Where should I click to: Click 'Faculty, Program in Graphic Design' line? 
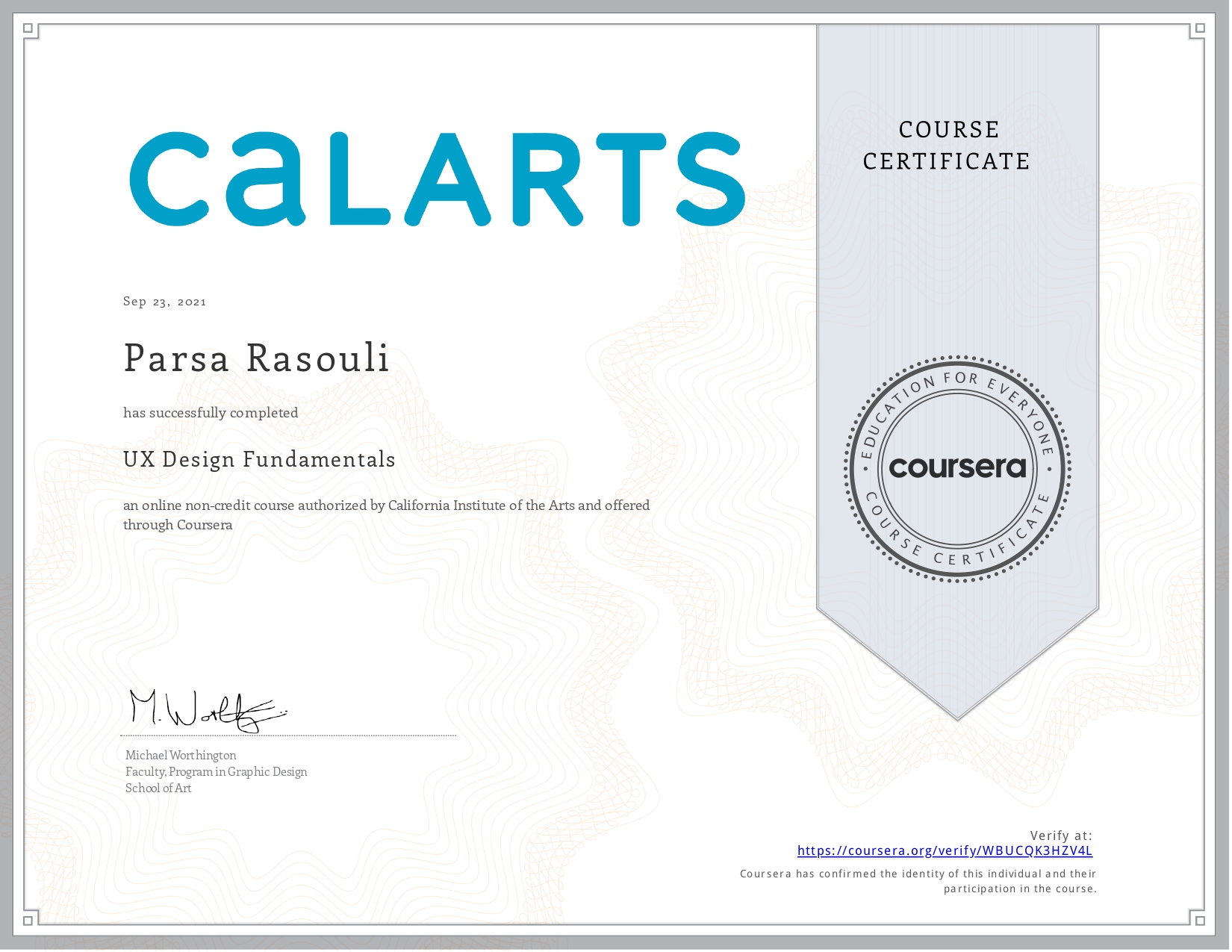(217, 772)
